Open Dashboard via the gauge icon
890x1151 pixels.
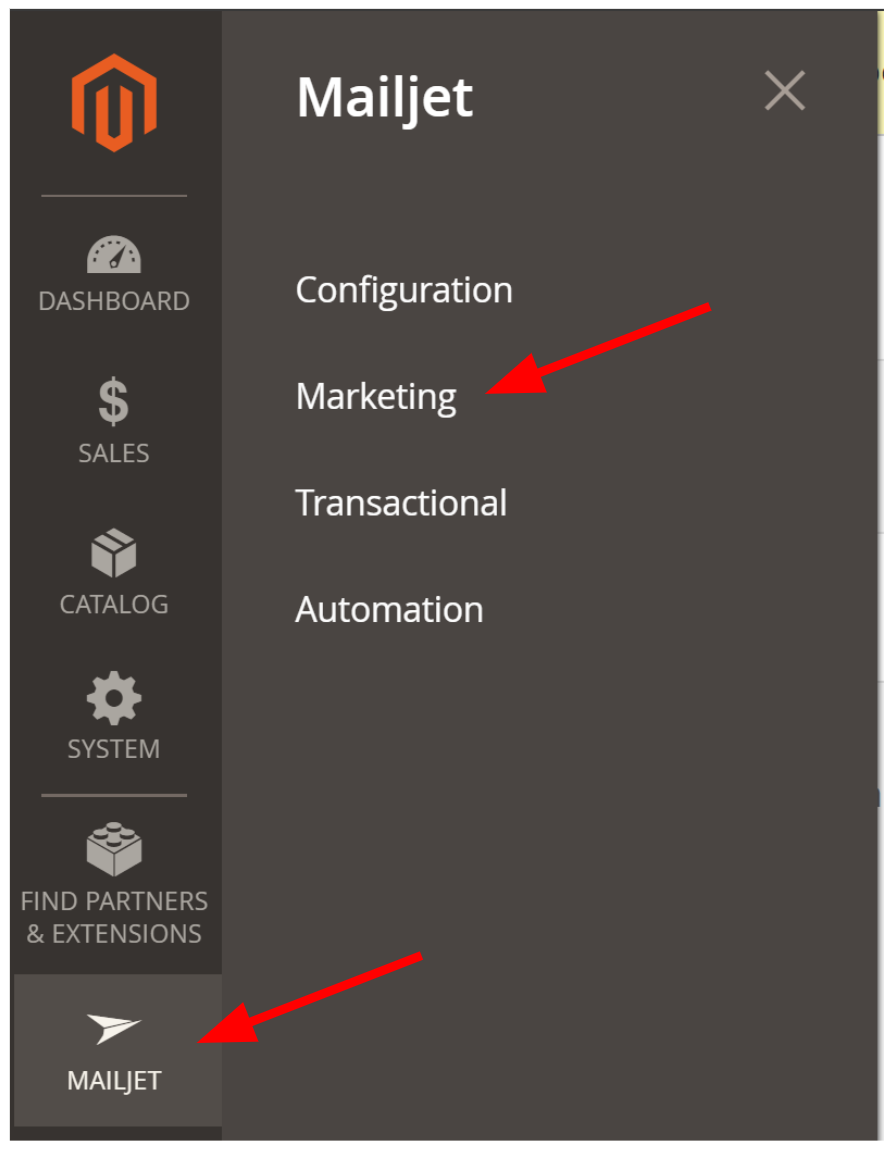tap(114, 254)
